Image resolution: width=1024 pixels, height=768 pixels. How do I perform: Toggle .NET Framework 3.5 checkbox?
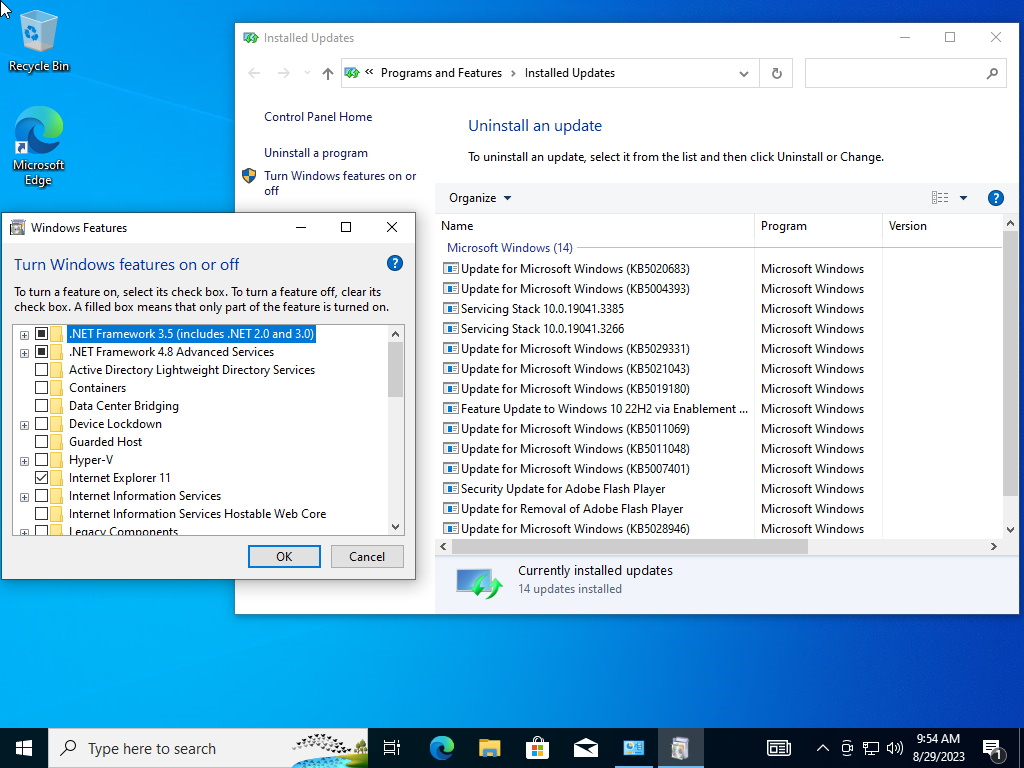(41, 334)
